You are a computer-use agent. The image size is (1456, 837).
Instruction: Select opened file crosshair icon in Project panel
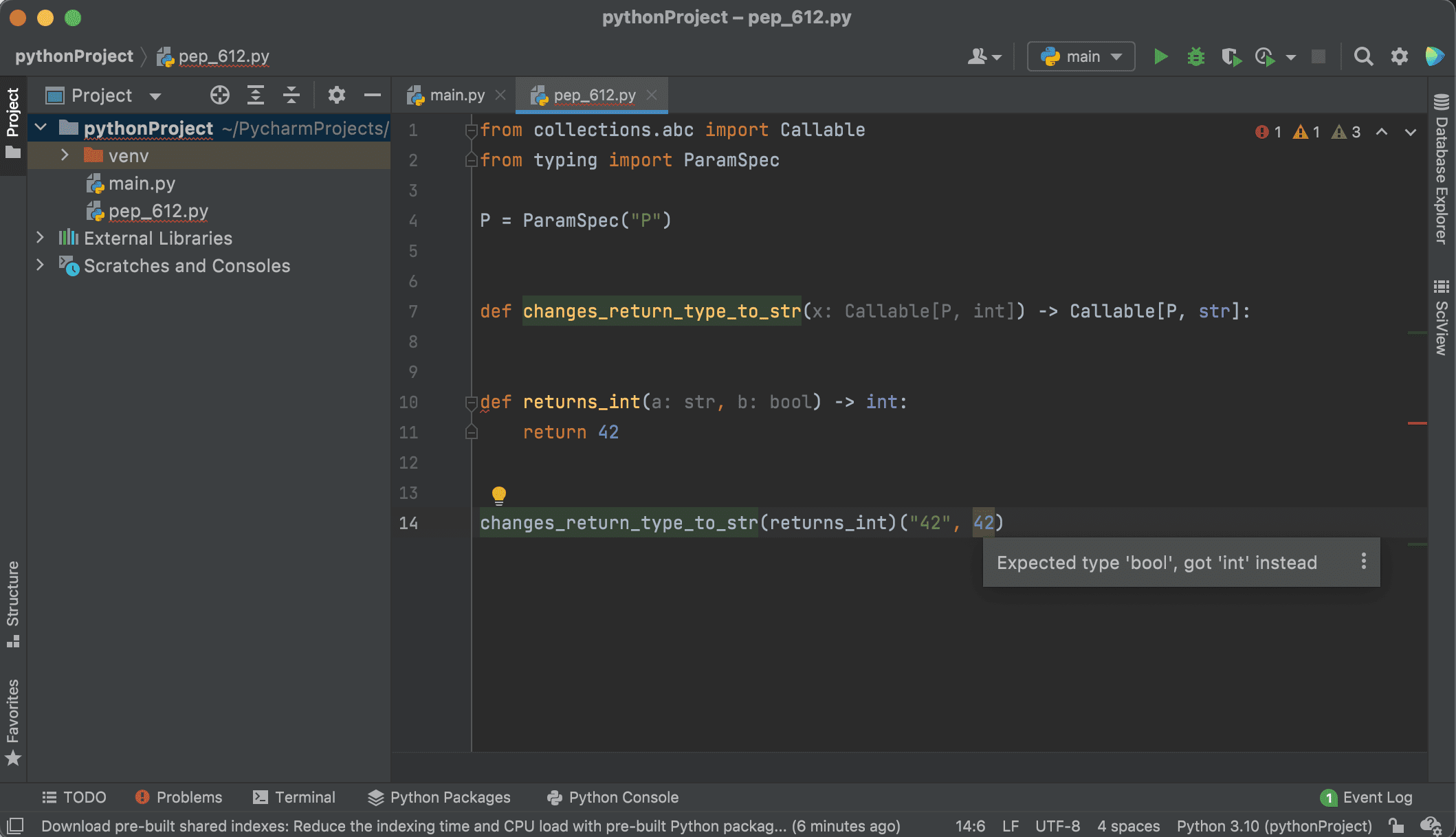(220, 95)
